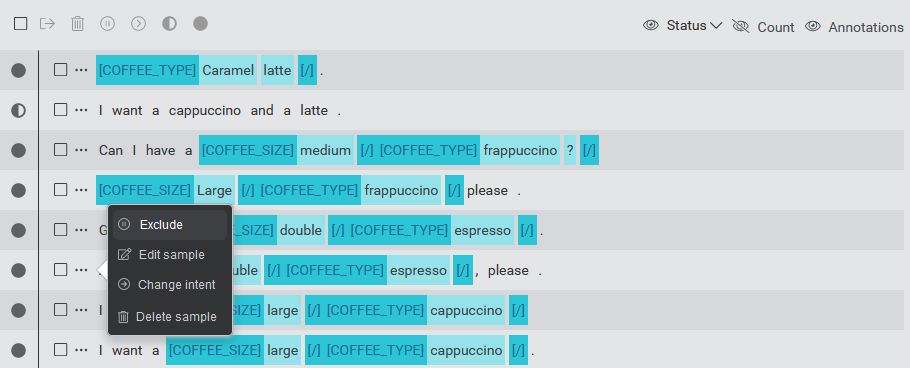
Task: Open the three-dot menu for the 'espresso, please' row
Action: click(x=81, y=270)
